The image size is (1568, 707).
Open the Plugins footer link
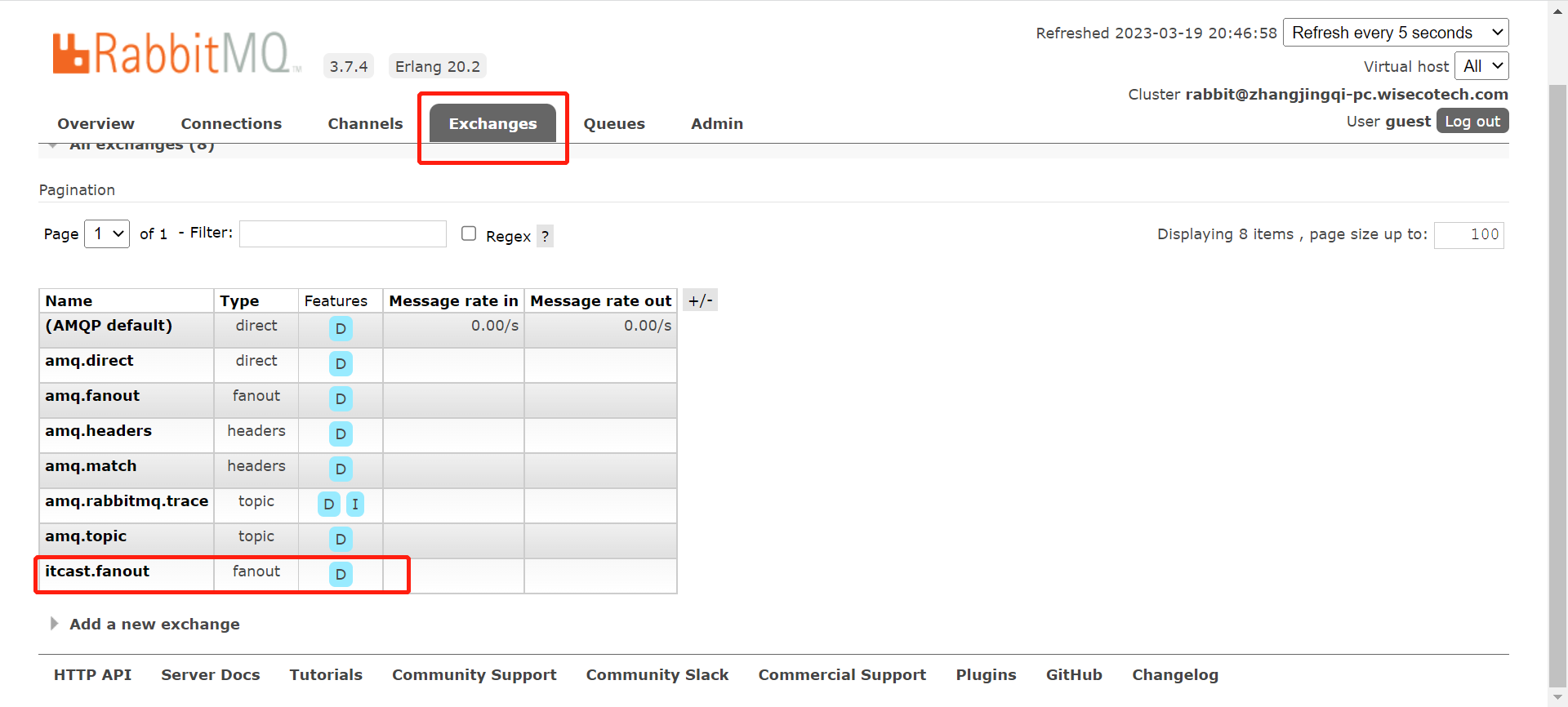click(986, 674)
